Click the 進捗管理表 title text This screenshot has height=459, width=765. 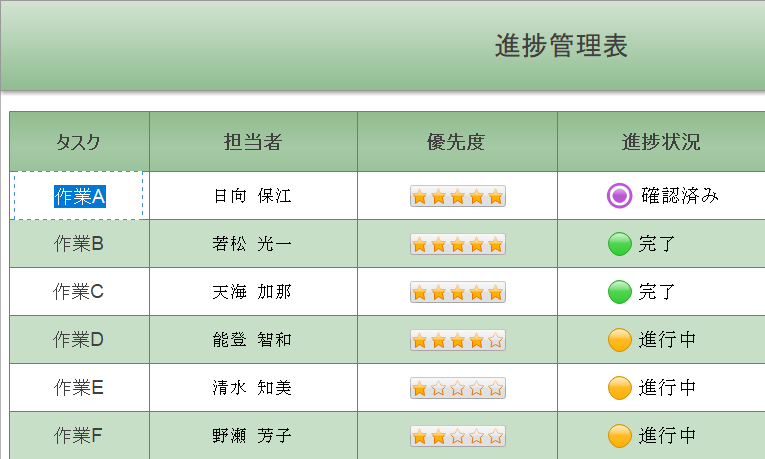point(561,46)
